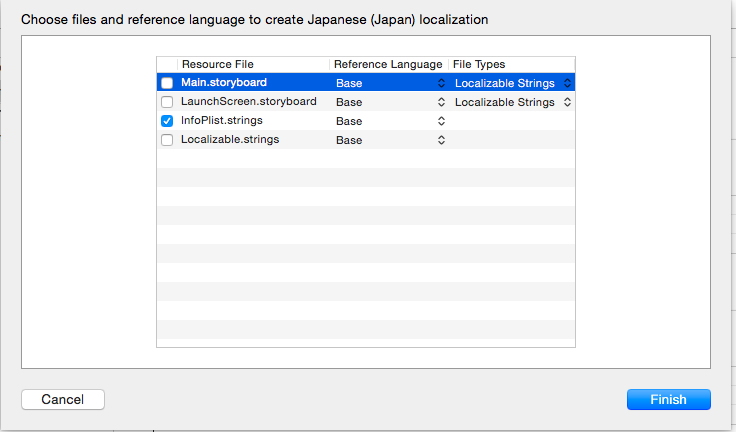Select the Localizable.strings file name
The height and width of the screenshot is (432, 736).
point(230,140)
